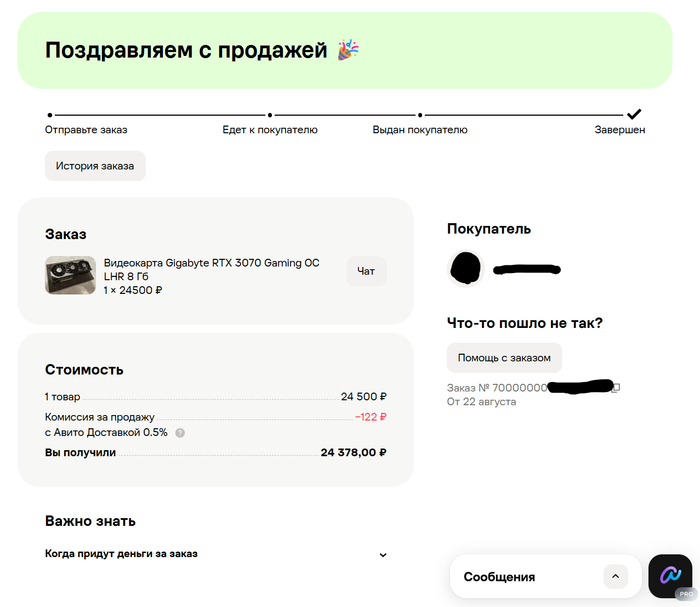The width and height of the screenshot is (700, 607).
Task: Open the Avito Pro assistant icon
Action: pos(670,576)
